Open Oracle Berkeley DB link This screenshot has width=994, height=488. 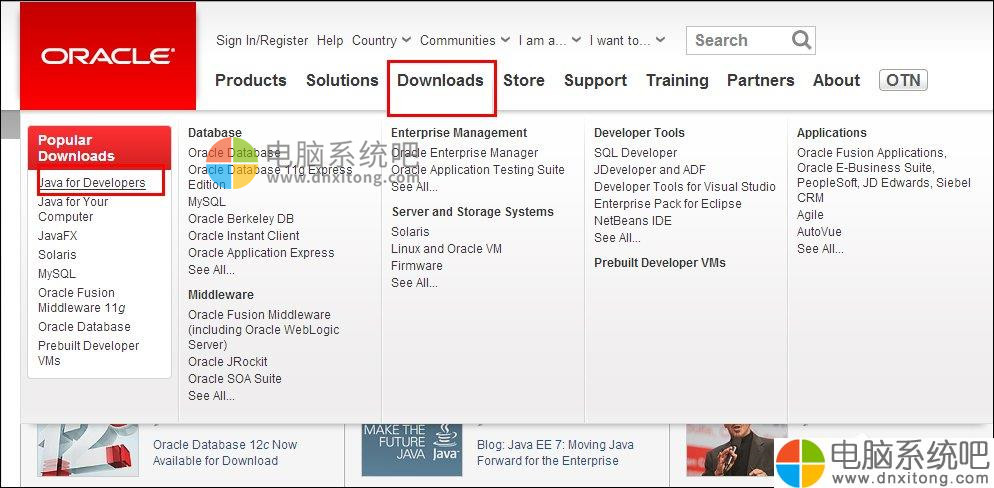pos(241,219)
